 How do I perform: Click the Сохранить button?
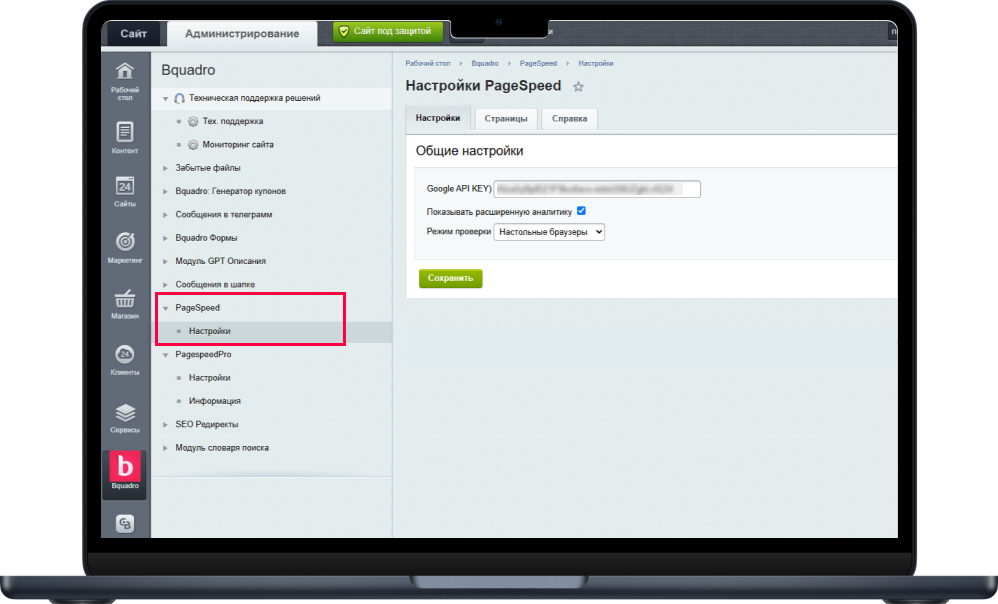coord(451,278)
